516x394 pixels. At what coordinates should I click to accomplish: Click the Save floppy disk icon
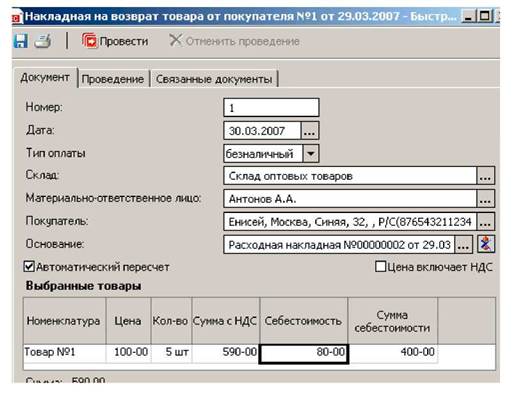(21, 41)
